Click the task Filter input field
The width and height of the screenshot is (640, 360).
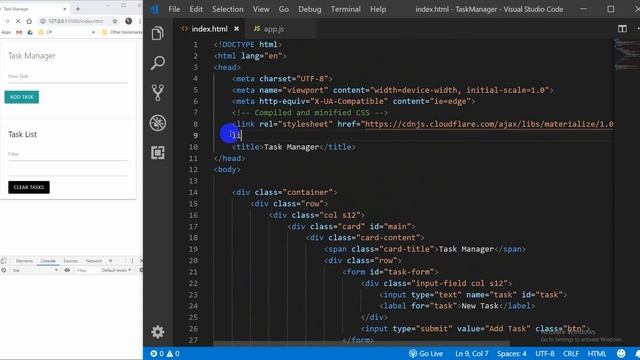[68, 154]
